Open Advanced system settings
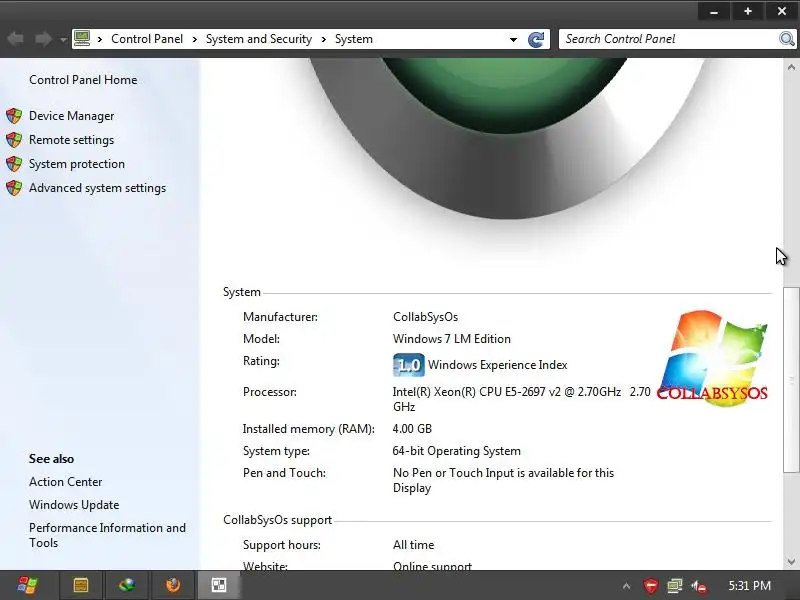The image size is (800, 600). click(97, 188)
